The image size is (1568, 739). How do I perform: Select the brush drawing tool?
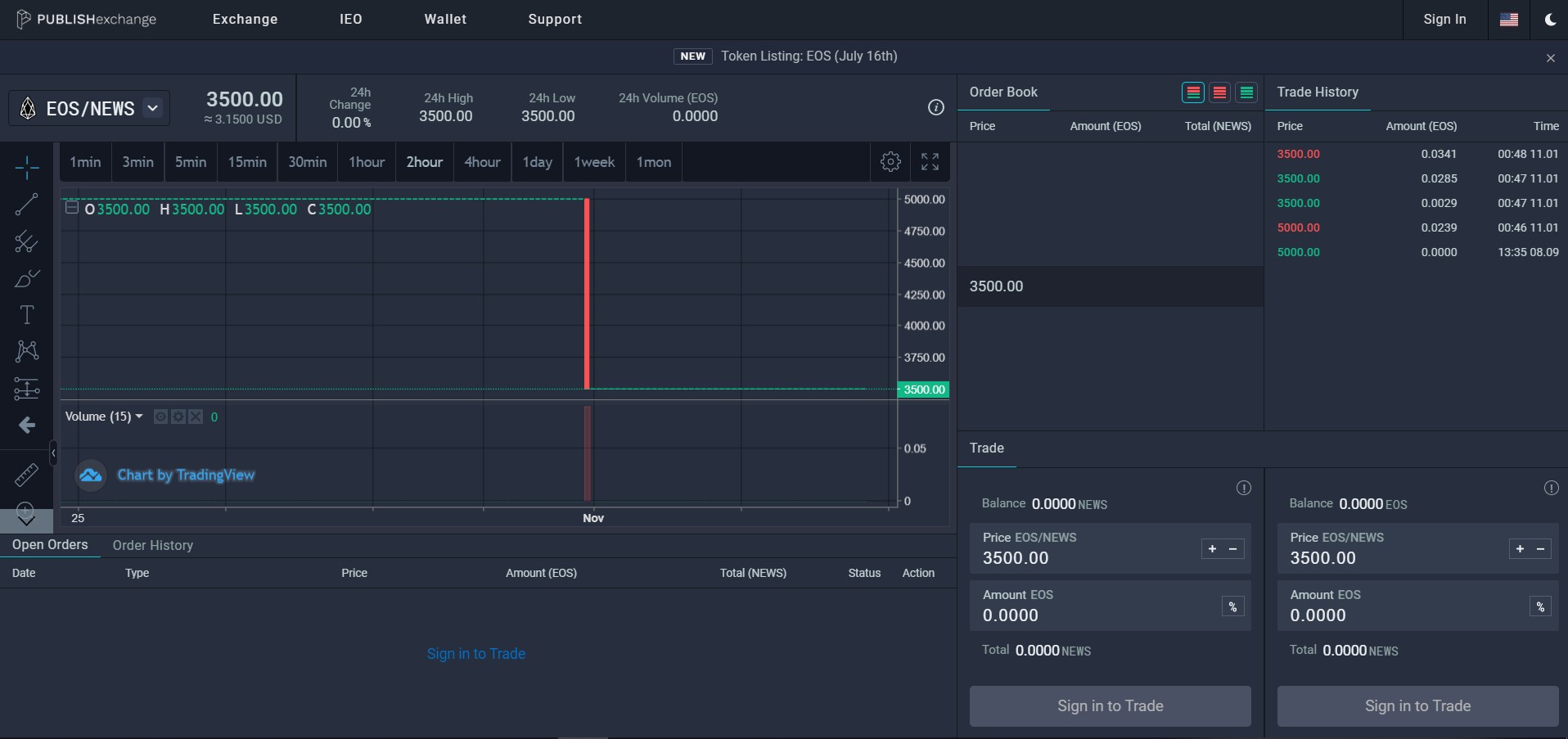click(x=26, y=278)
